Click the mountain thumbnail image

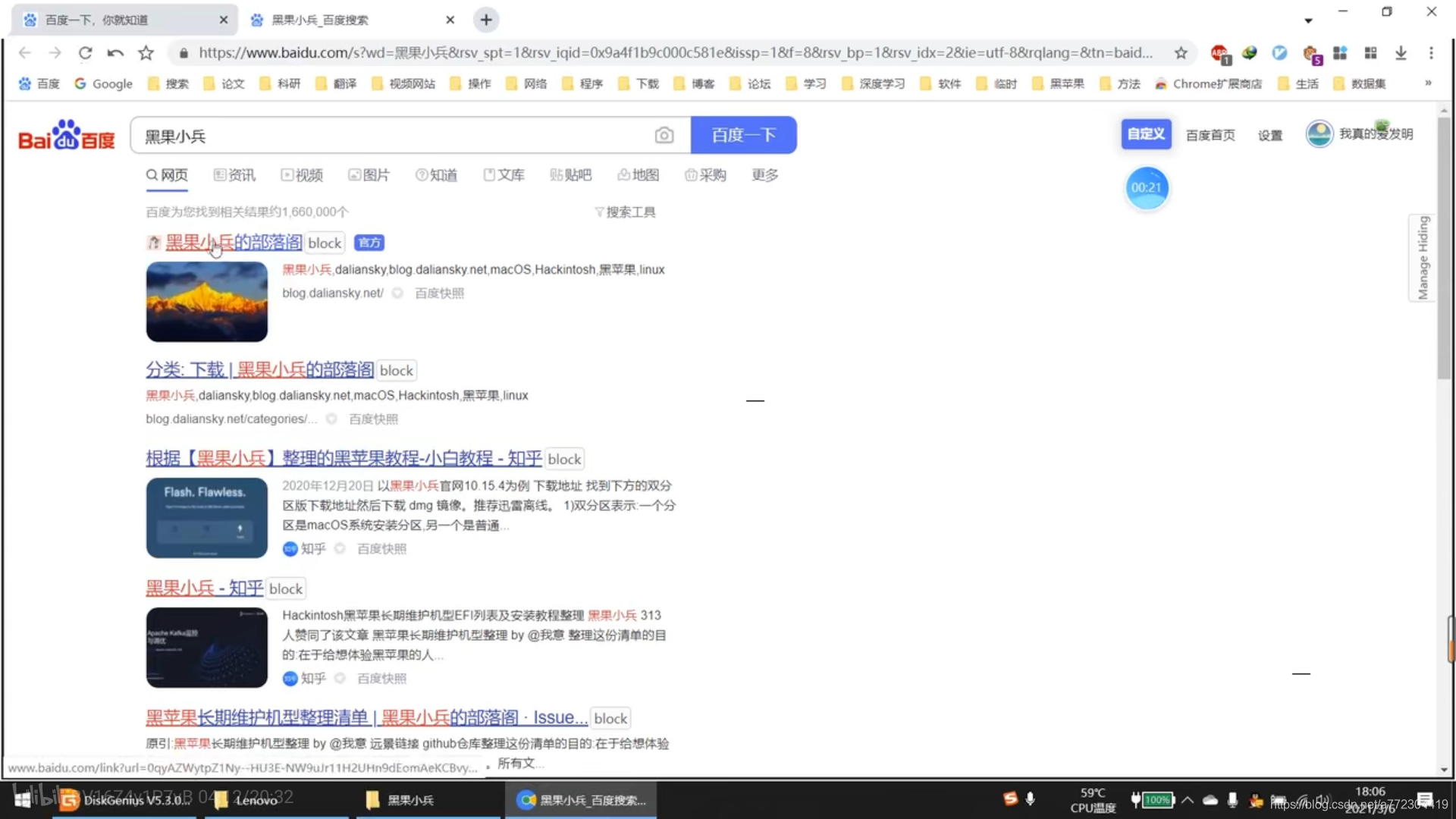coord(207,302)
